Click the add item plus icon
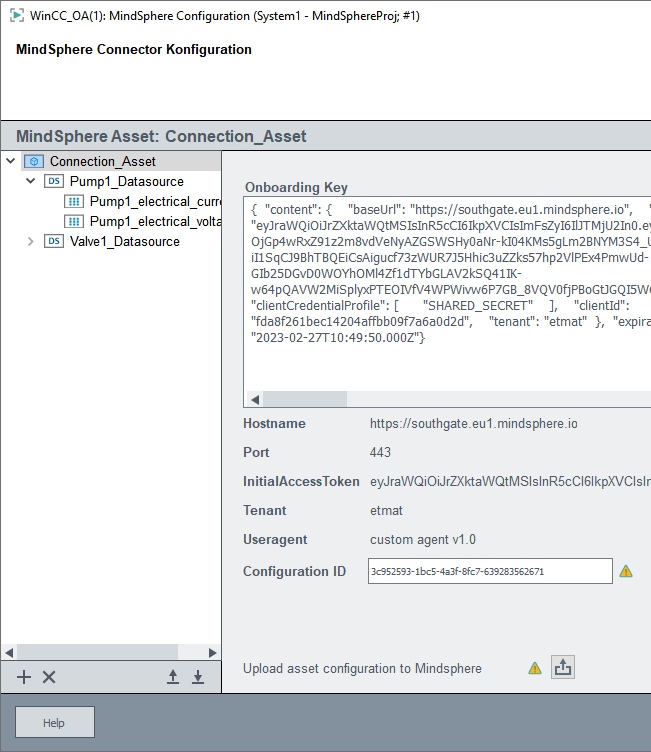This screenshot has width=651, height=752. (25, 677)
